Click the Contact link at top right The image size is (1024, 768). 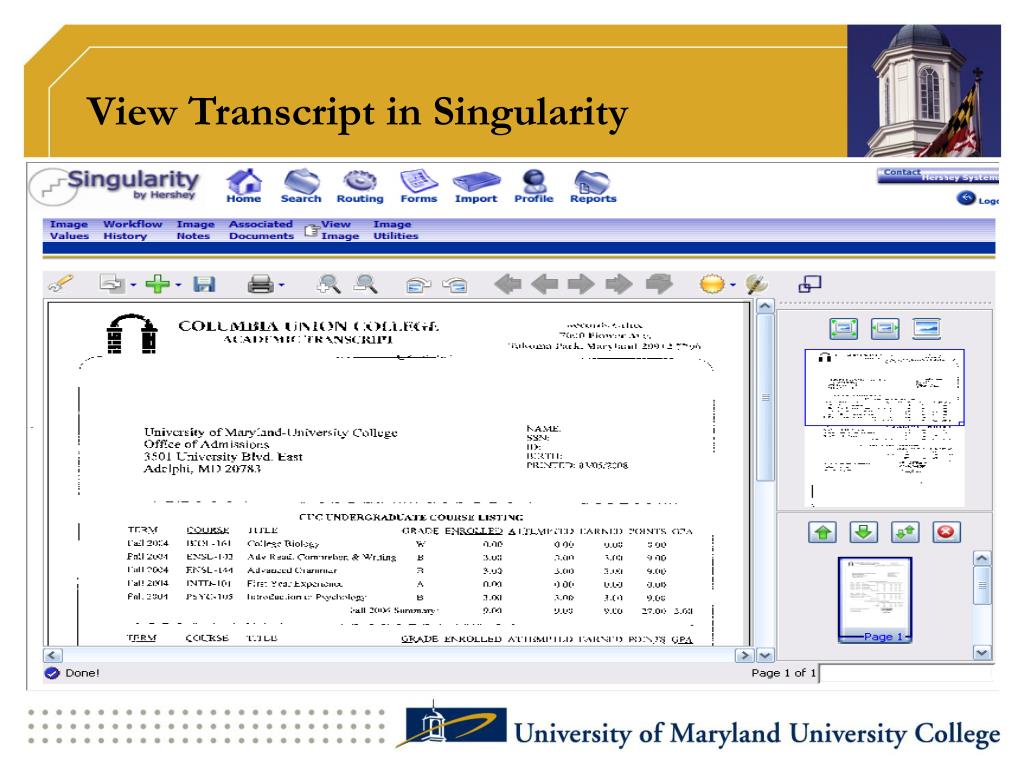coord(902,172)
